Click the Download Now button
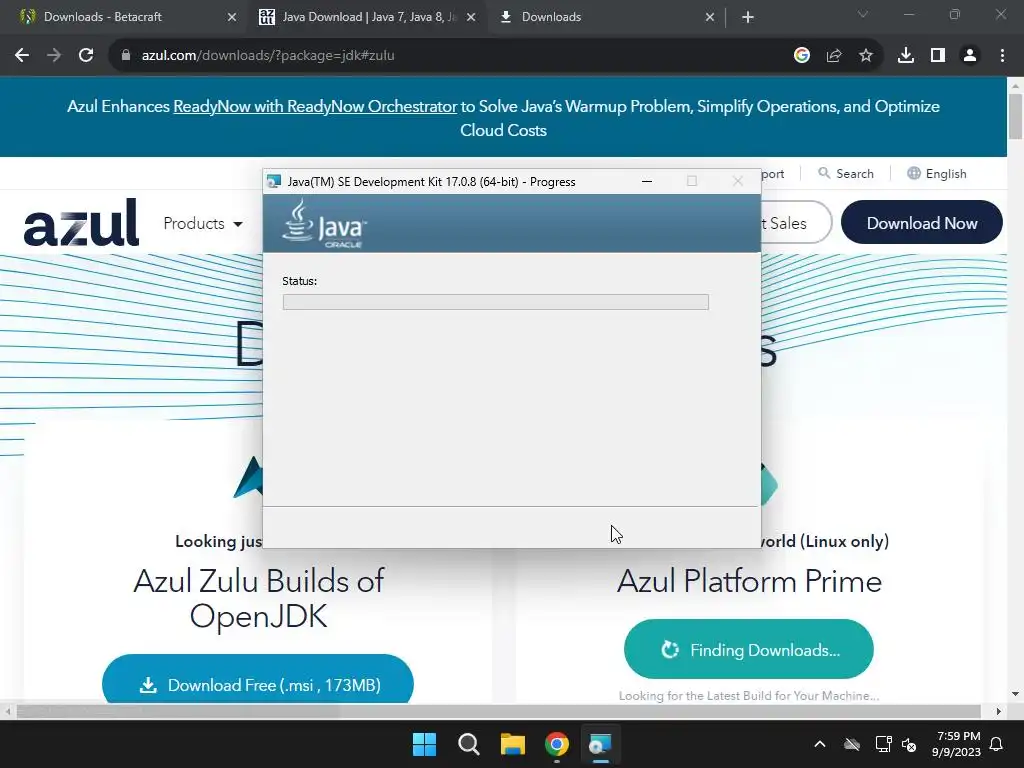 coord(921,223)
